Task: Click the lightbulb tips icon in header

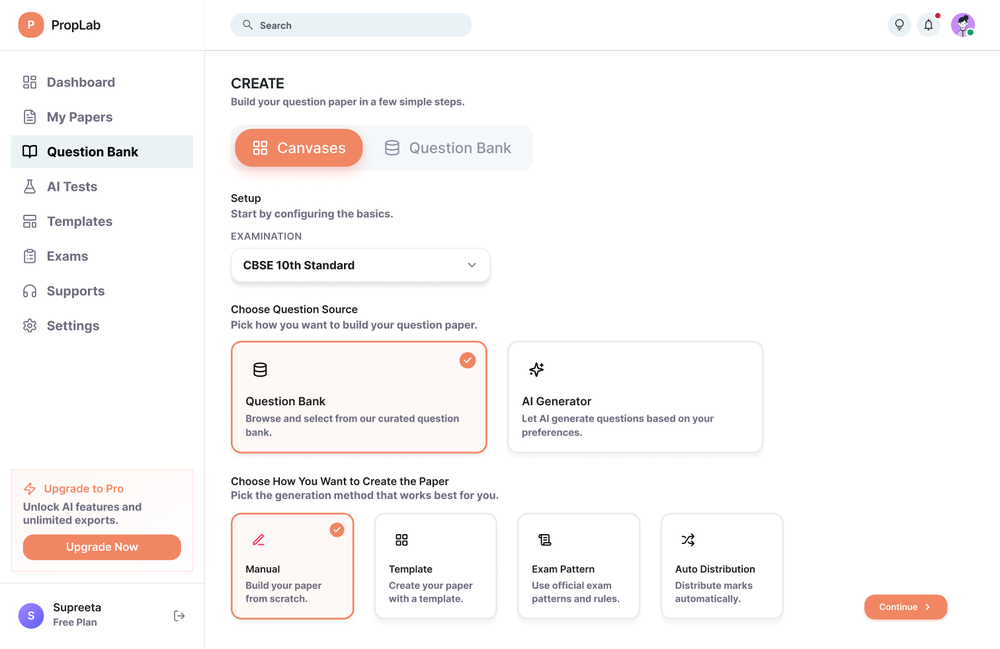Action: tap(899, 25)
